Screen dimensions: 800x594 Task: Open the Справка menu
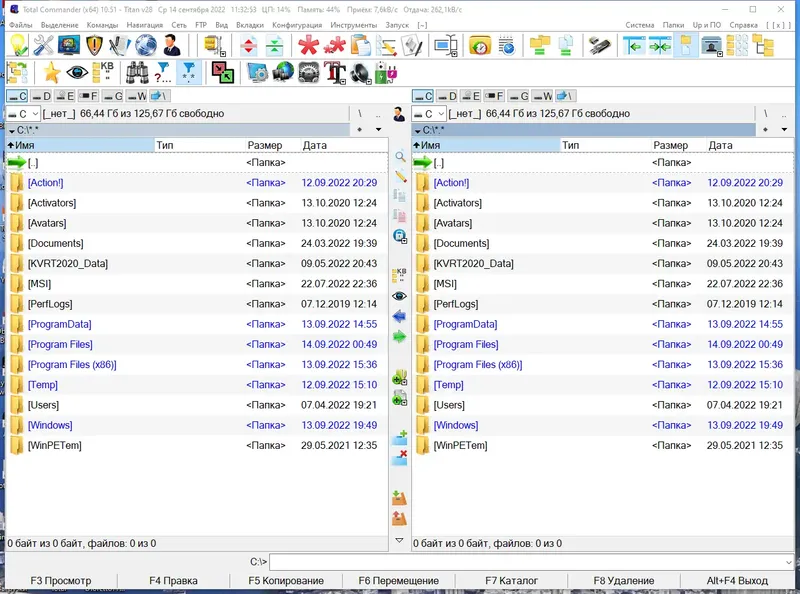coord(743,25)
